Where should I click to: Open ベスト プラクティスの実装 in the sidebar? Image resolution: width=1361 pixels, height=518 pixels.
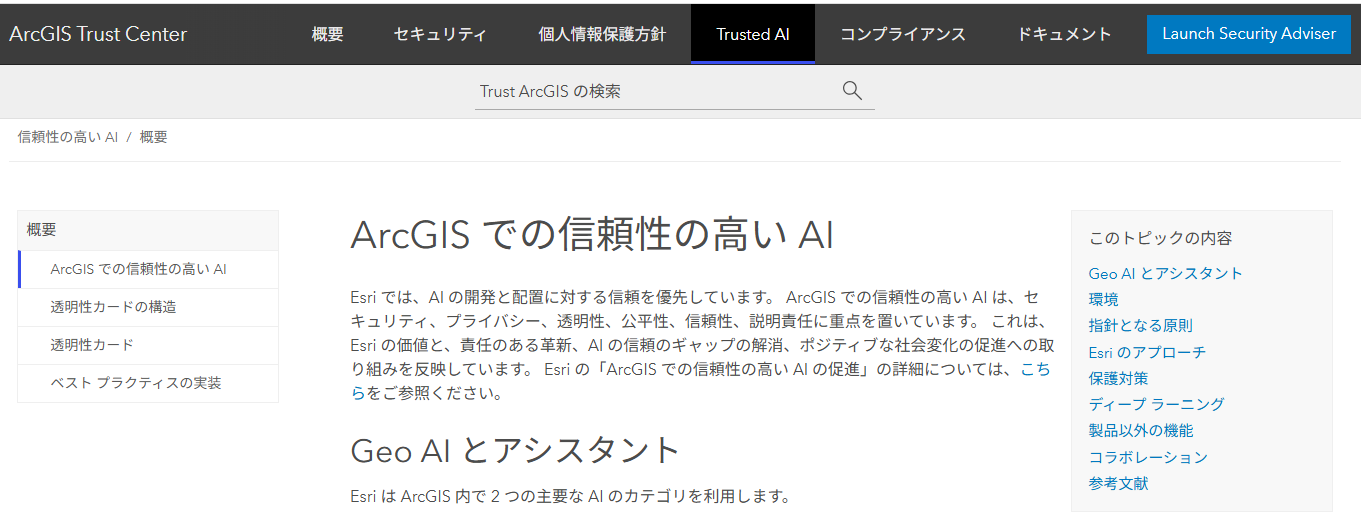pos(148,383)
